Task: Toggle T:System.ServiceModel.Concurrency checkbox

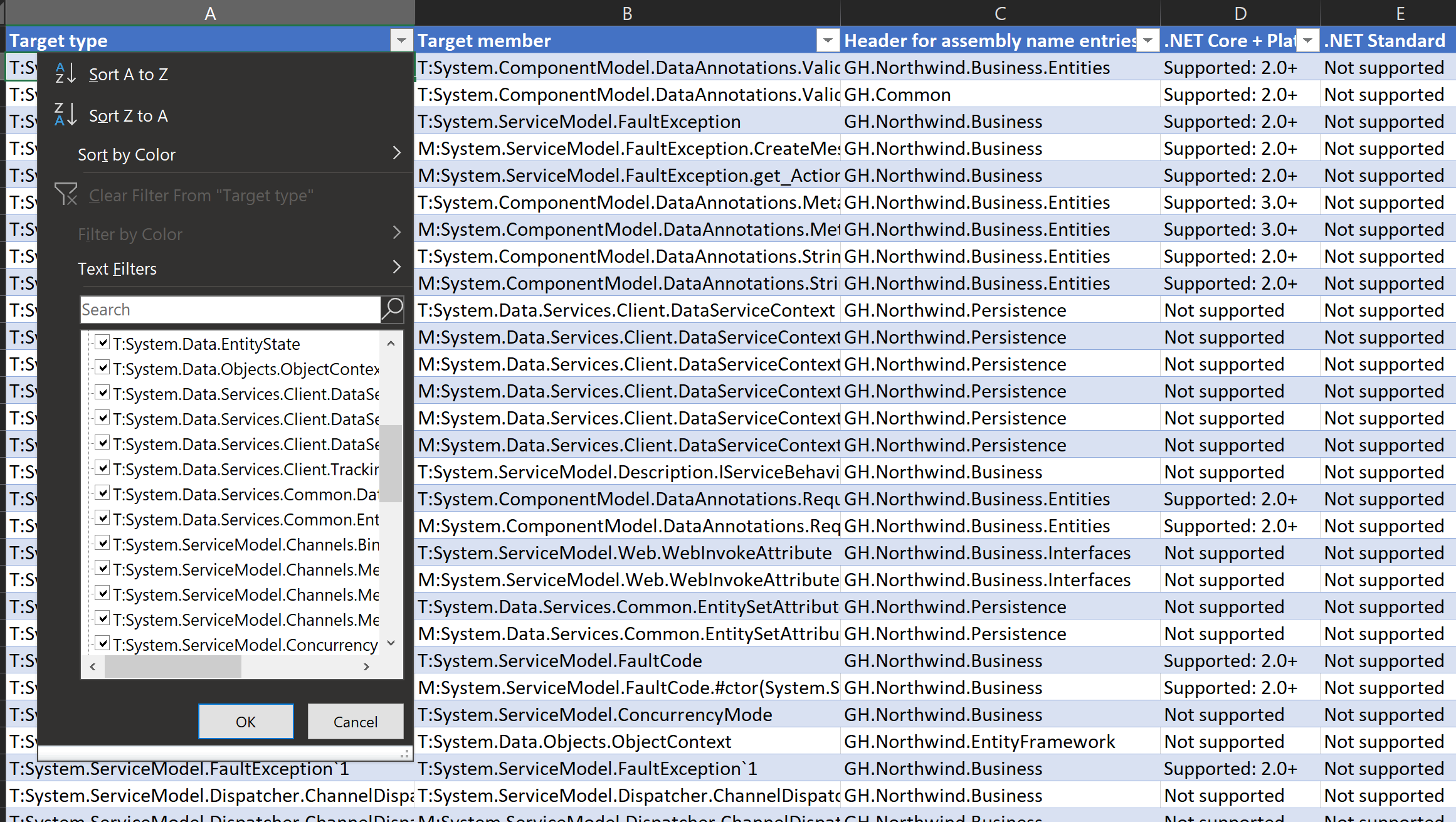Action: point(102,644)
